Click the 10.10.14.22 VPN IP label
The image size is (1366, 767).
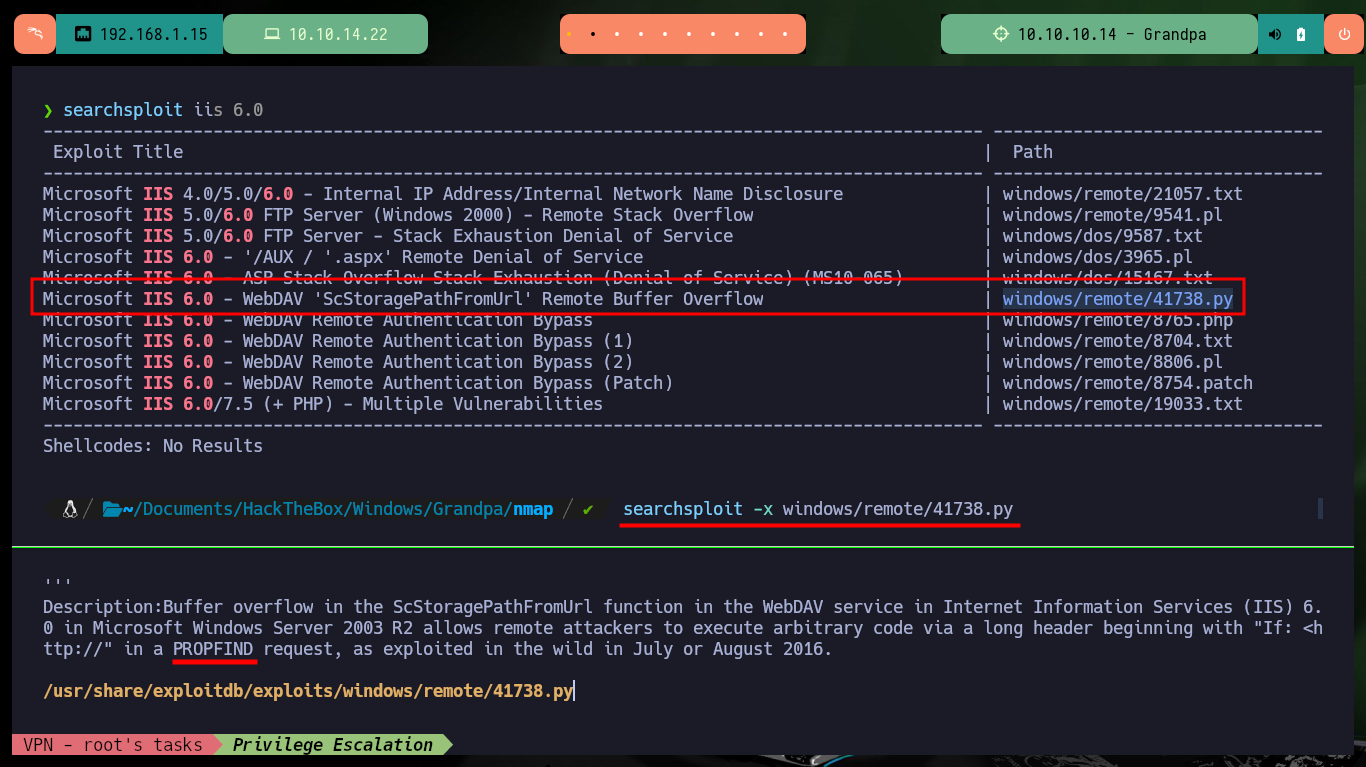[338, 35]
